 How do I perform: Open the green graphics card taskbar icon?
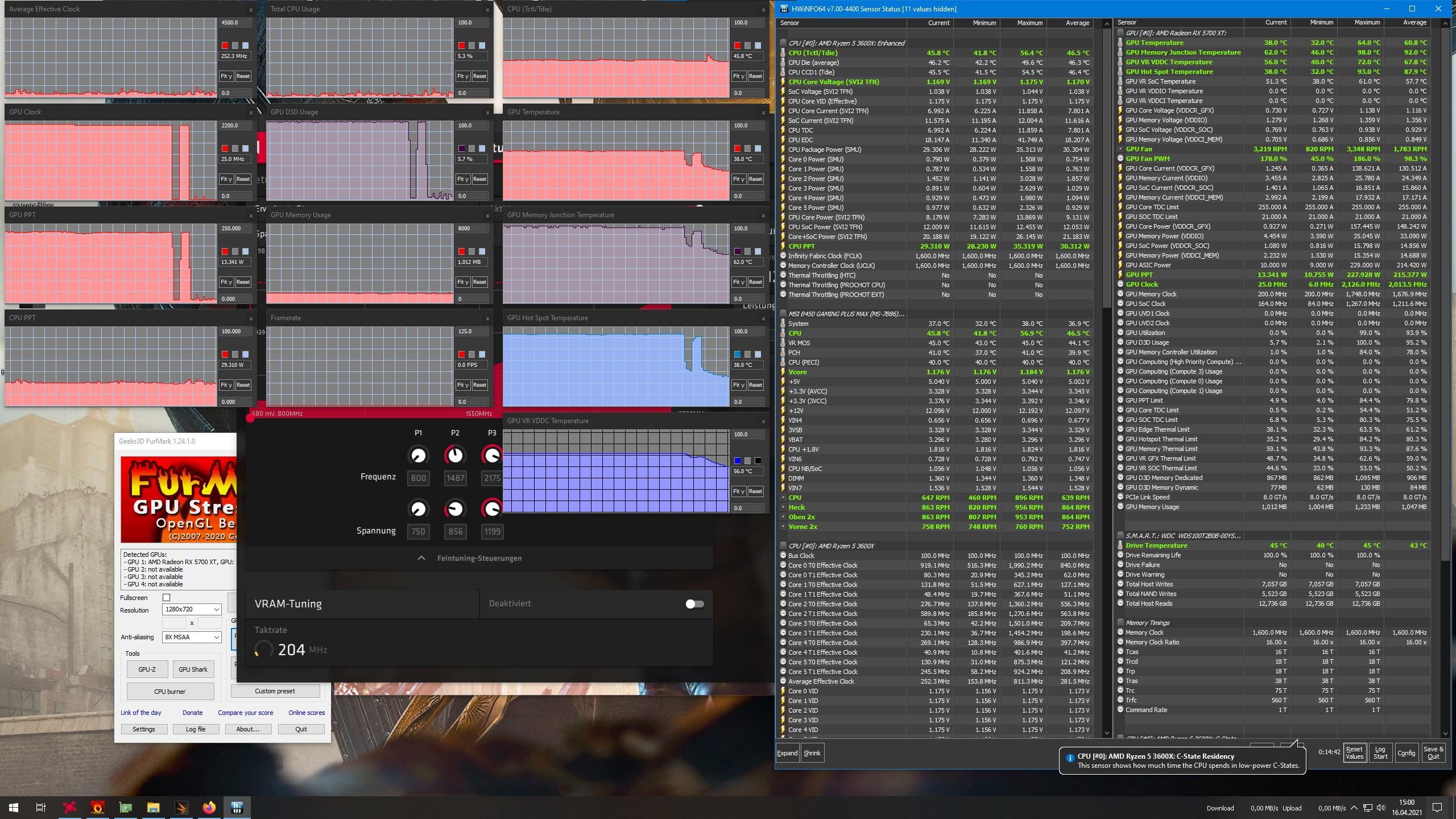pyautogui.click(x=125, y=807)
